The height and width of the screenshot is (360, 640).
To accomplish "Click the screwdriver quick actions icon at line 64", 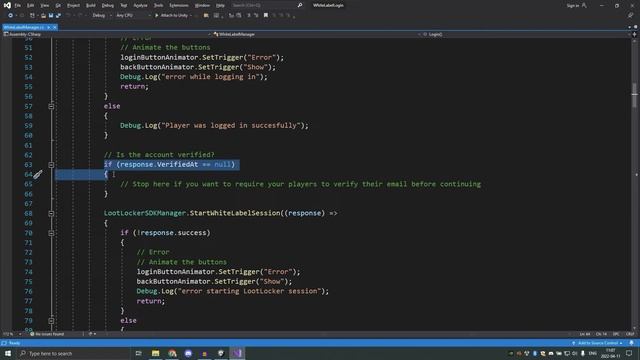I will coord(38,175).
